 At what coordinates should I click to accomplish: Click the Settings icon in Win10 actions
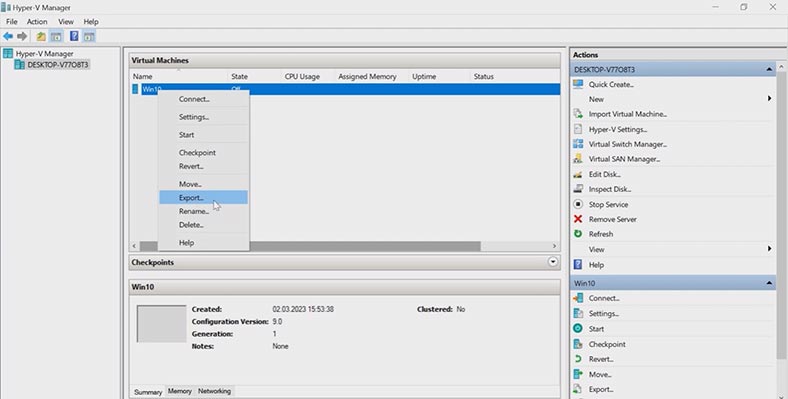point(578,313)
